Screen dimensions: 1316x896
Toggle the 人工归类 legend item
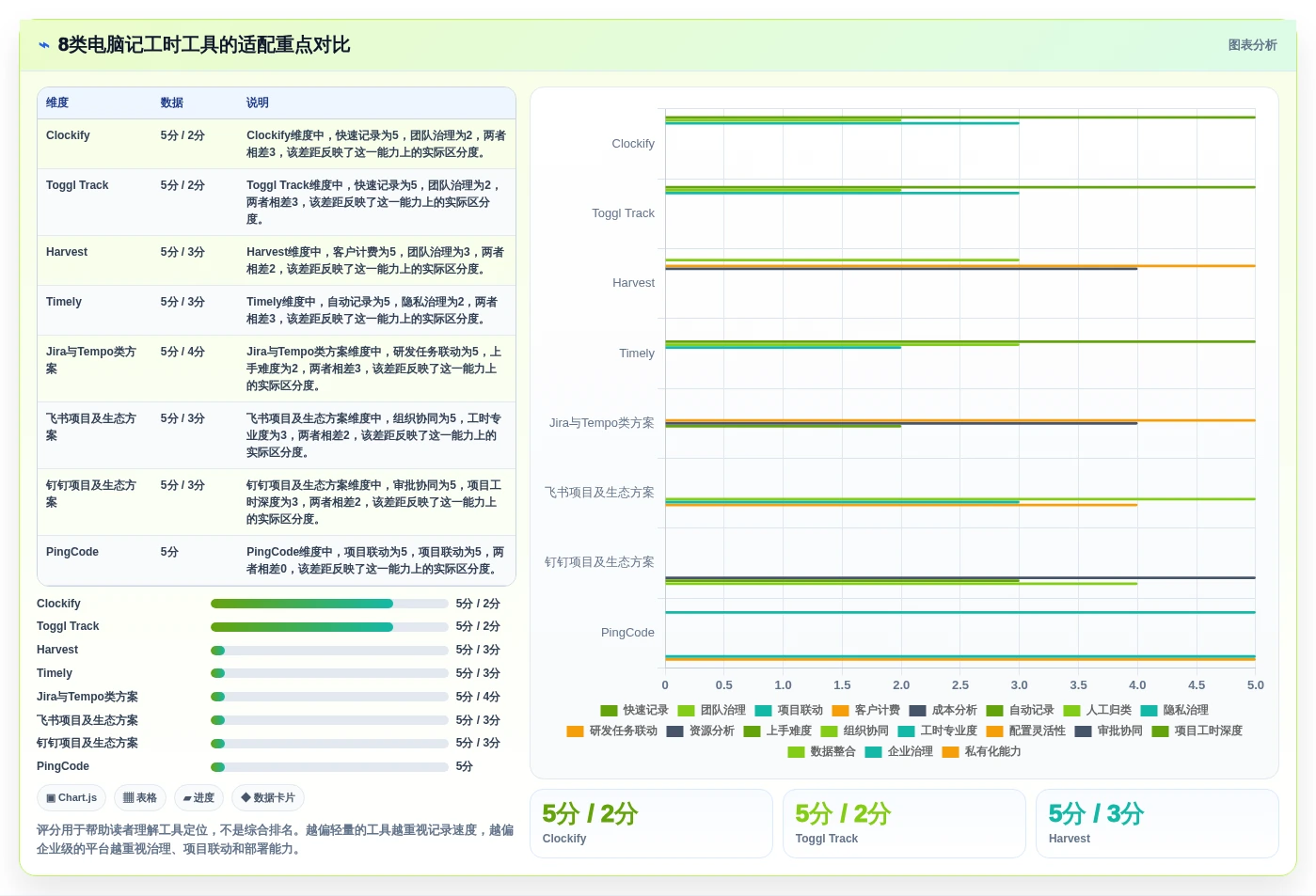pyautogui.click(x=1097, y=710)
